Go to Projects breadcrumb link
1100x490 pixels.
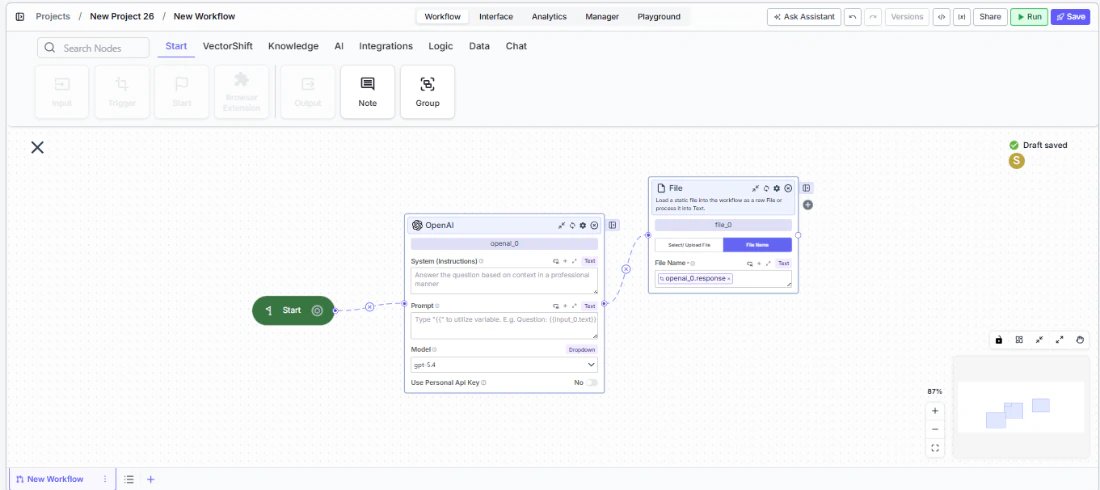[53, 16]
